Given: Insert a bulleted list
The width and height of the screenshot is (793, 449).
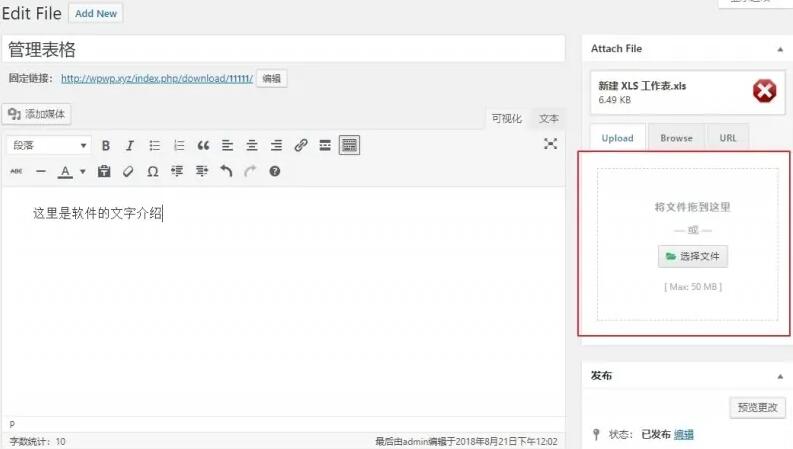Looking at the screenshot, I should [x=154, y=146].
